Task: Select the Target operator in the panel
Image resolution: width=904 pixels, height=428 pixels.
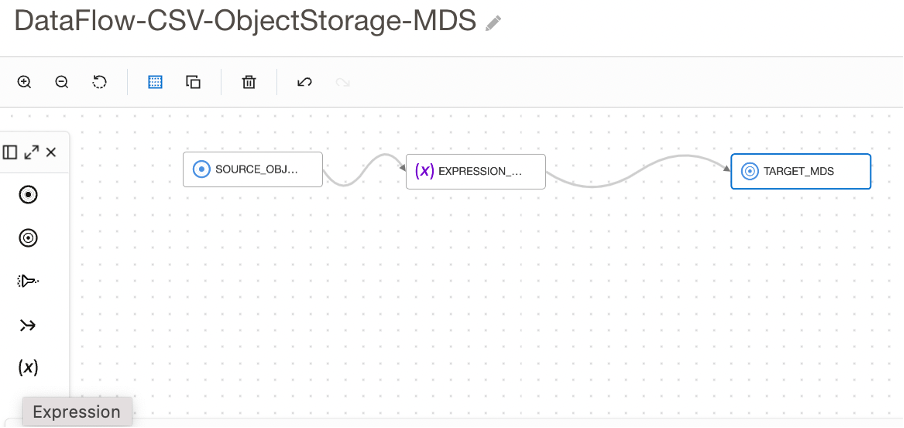Action: click(29, 238)
